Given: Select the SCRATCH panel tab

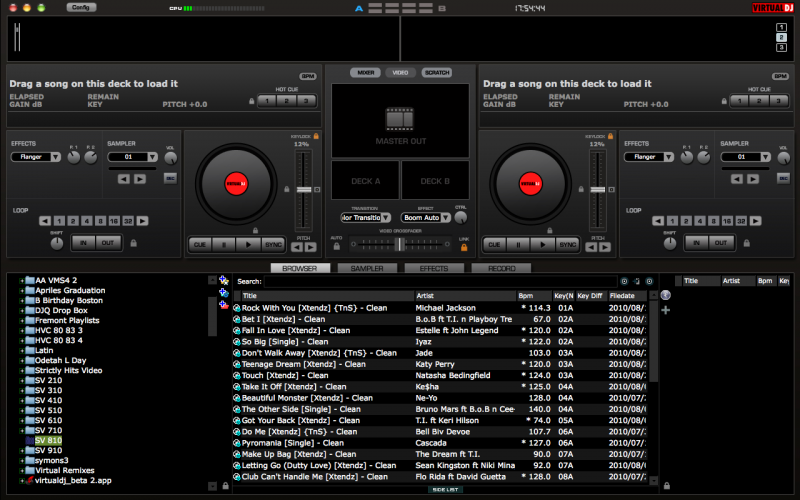Looking at the screenshot, I should point(437,73).
